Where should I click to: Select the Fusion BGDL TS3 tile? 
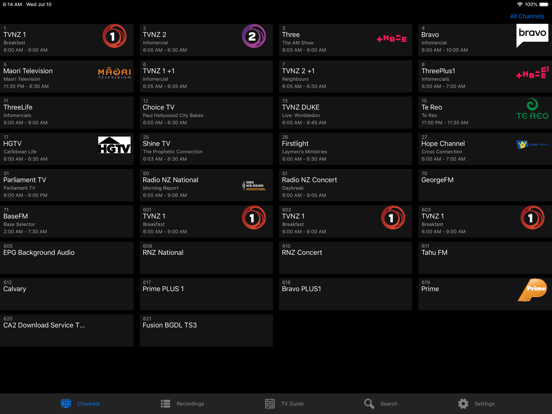click(206, 330)
